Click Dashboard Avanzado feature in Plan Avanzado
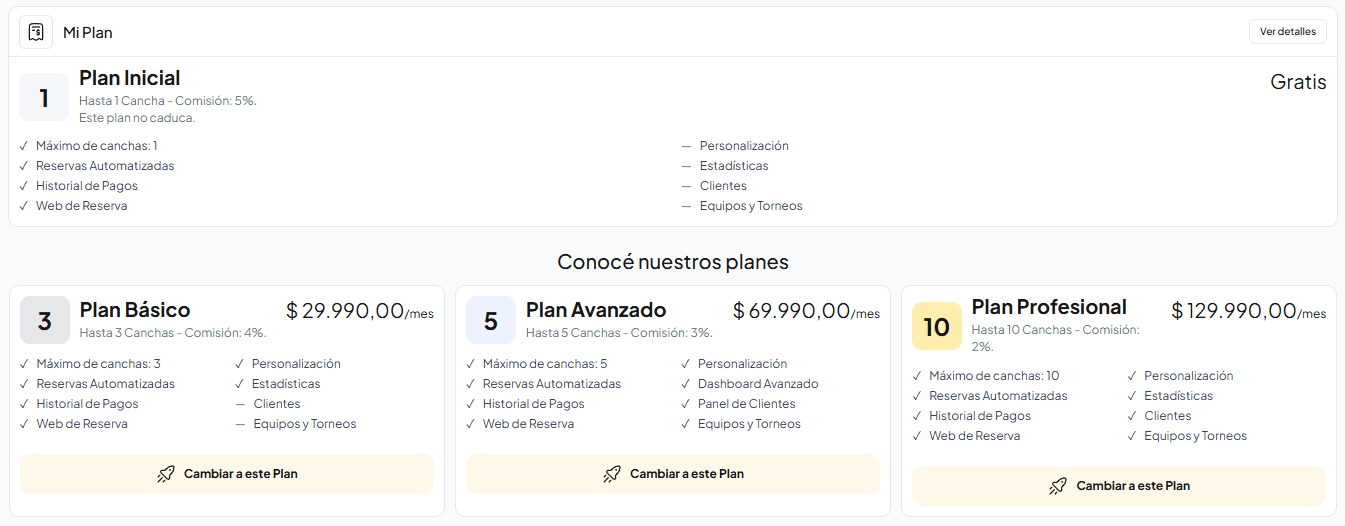 tap(758, 384)
